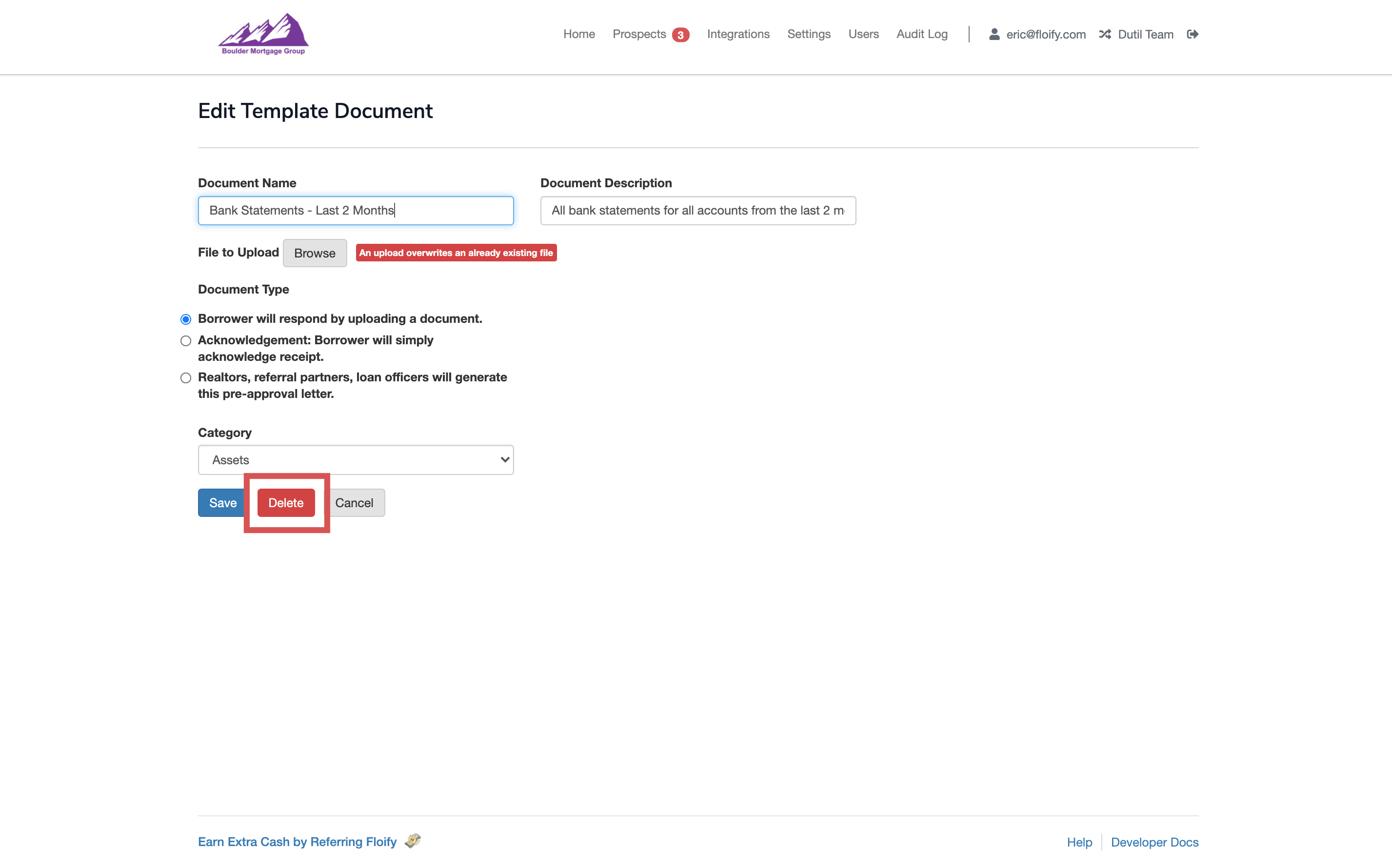Open the Settings menu item
Screen dimensions: 1392x868
pyautogui.click(x=809, y=35)
